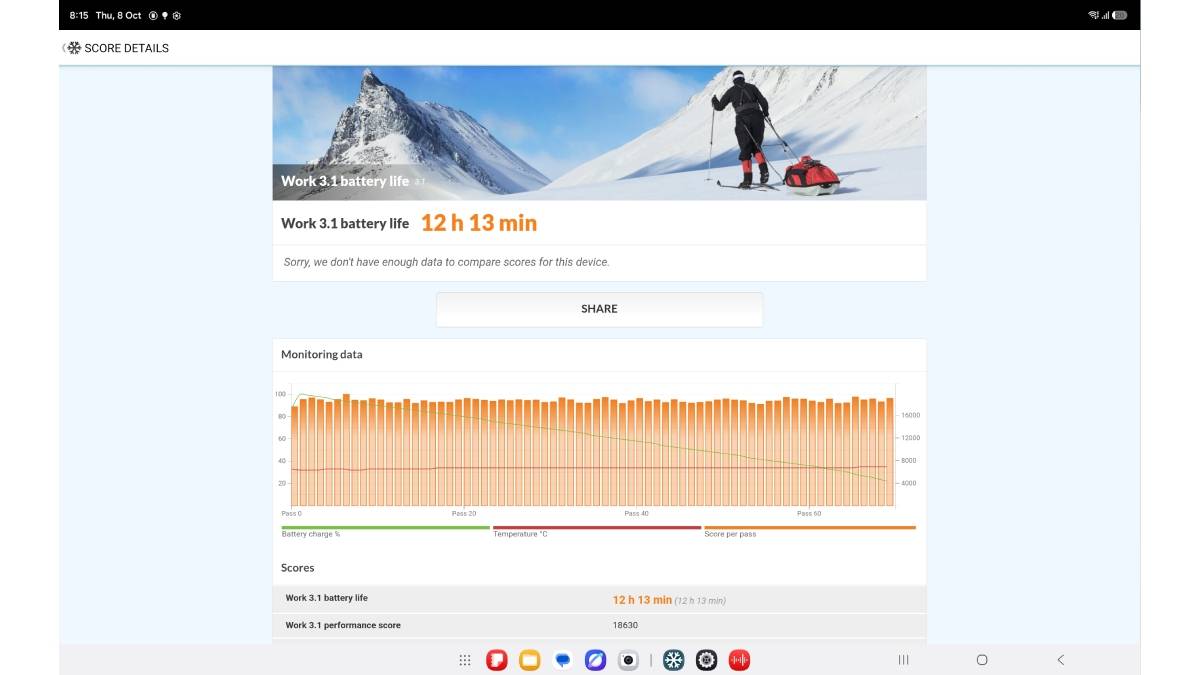1200x675 pixels.
Task: Tap the 8:15 clock in status bar
Action: pos(79,16)
